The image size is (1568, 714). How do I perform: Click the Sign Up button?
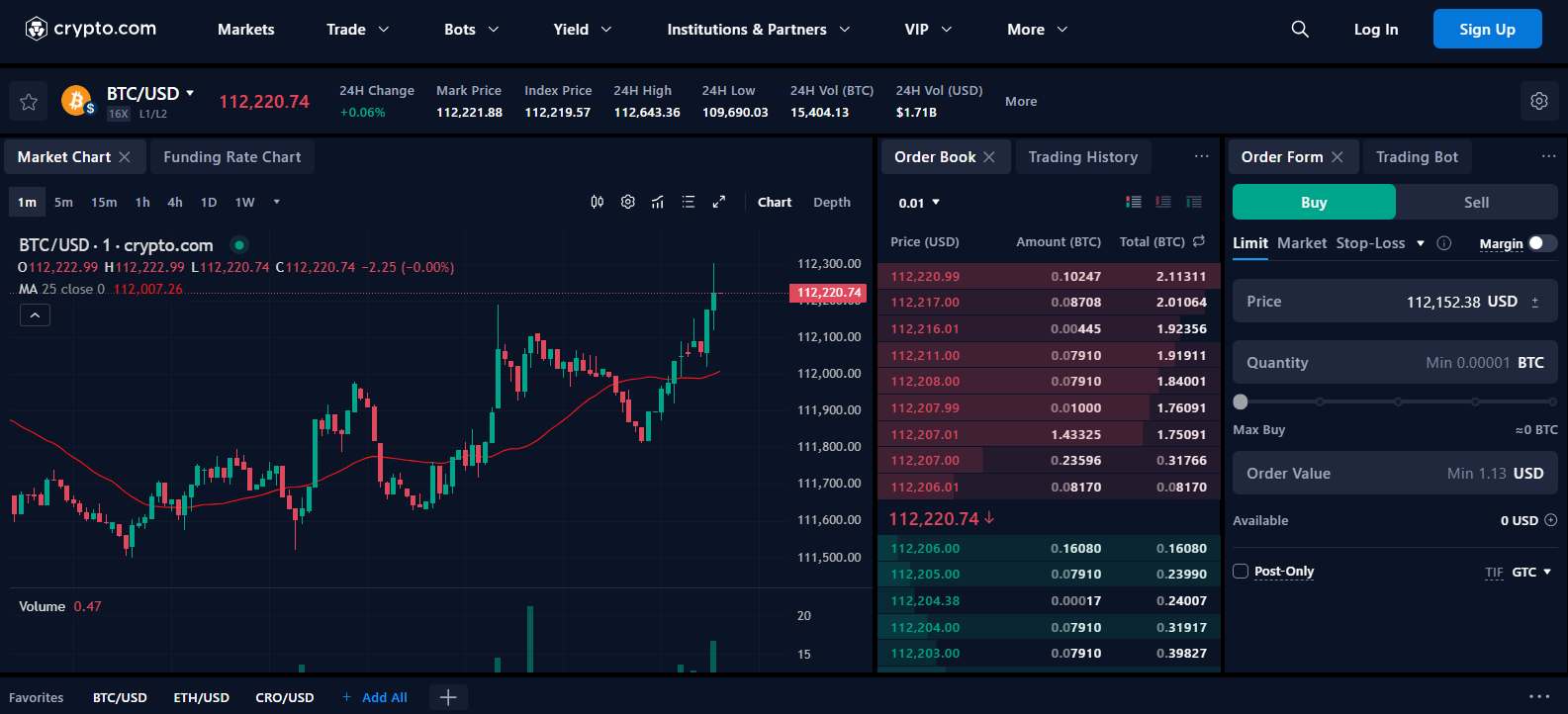(x=1487, y=30)
